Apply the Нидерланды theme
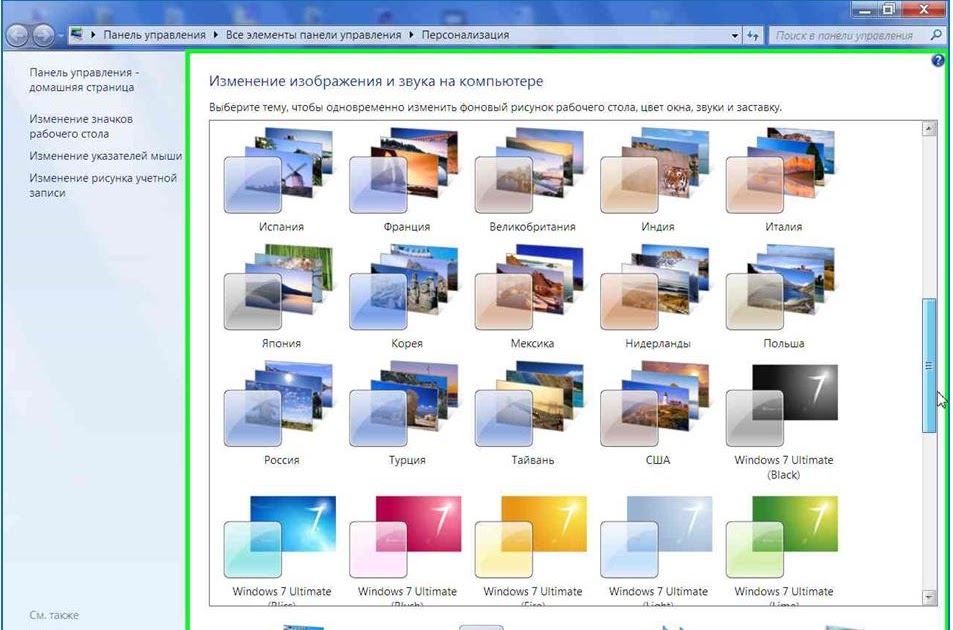953x630 pixels. [658, 297]
